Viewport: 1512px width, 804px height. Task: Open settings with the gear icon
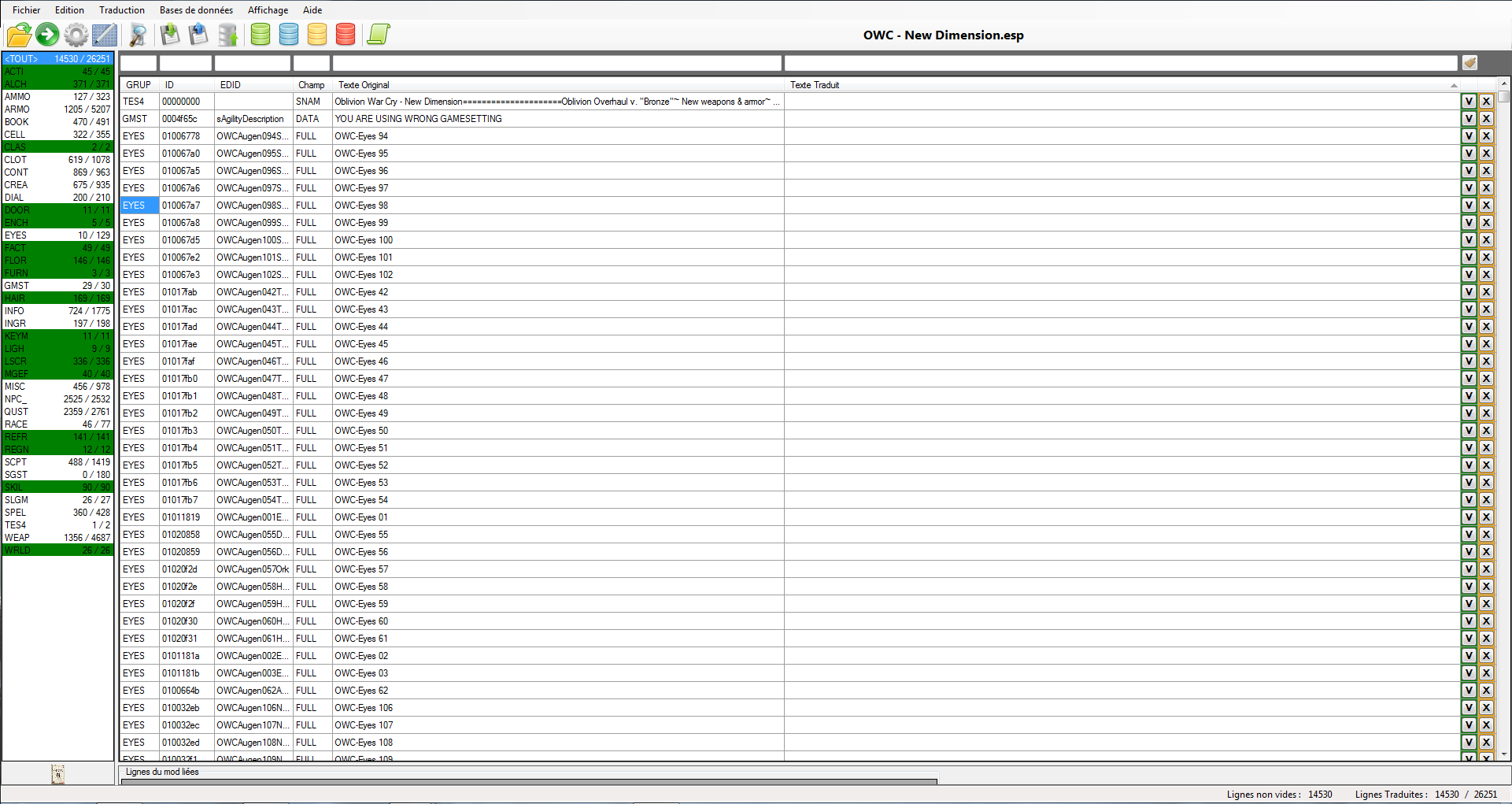pos(76,35)
